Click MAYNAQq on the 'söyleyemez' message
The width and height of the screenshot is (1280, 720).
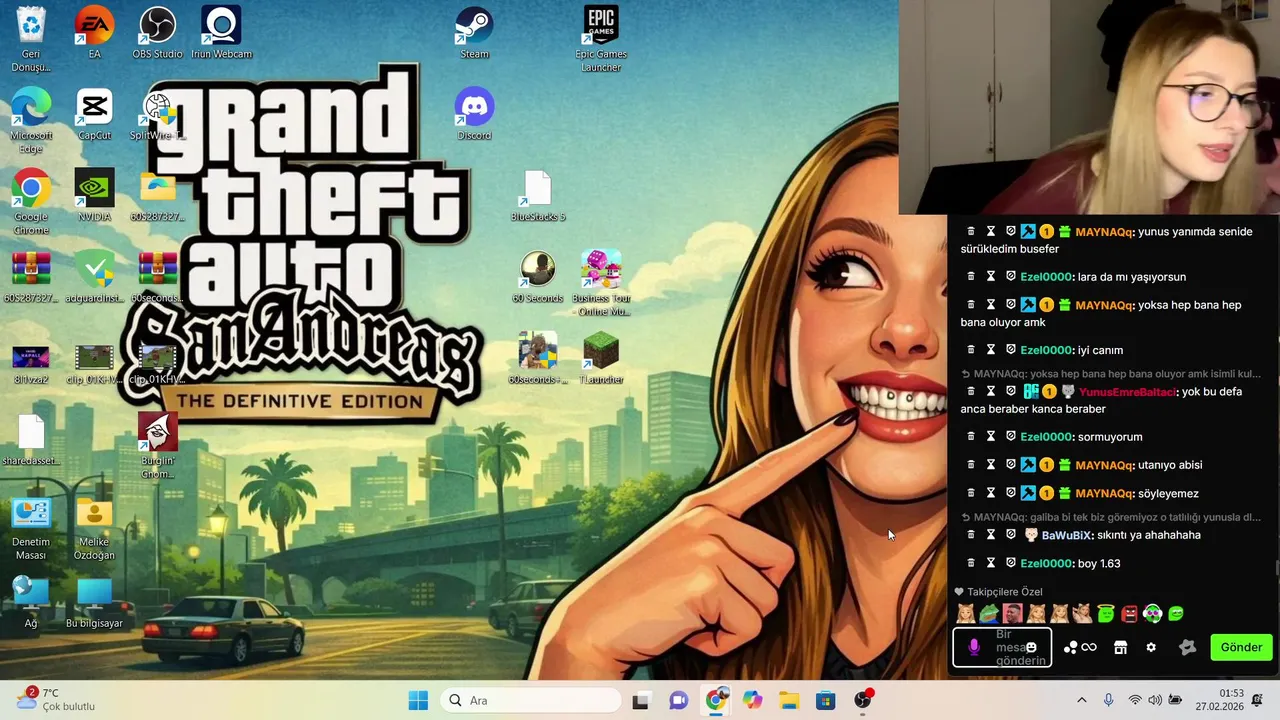click(1104, 493)
